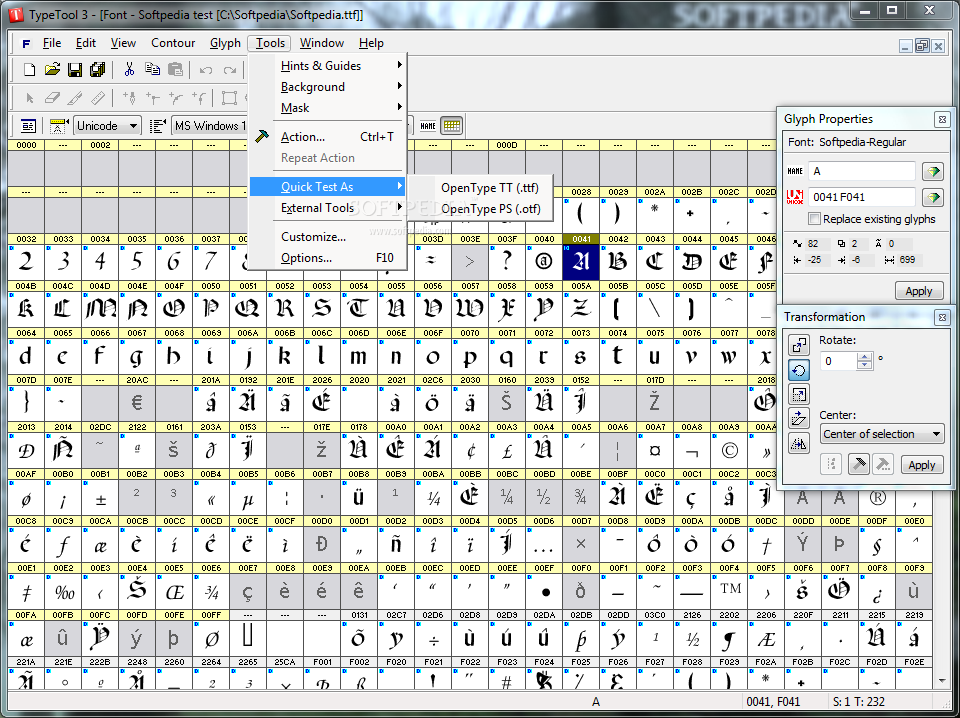
Task: Select the Mirror/flip transformation icon
Action: tap(799, 444)
